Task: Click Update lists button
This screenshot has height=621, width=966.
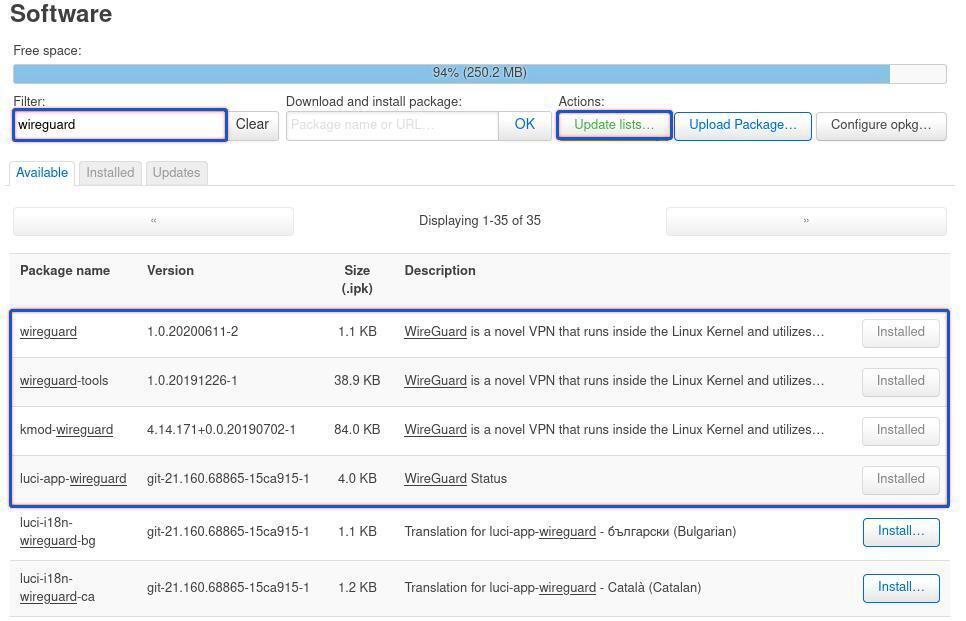Action: point(613,125)
